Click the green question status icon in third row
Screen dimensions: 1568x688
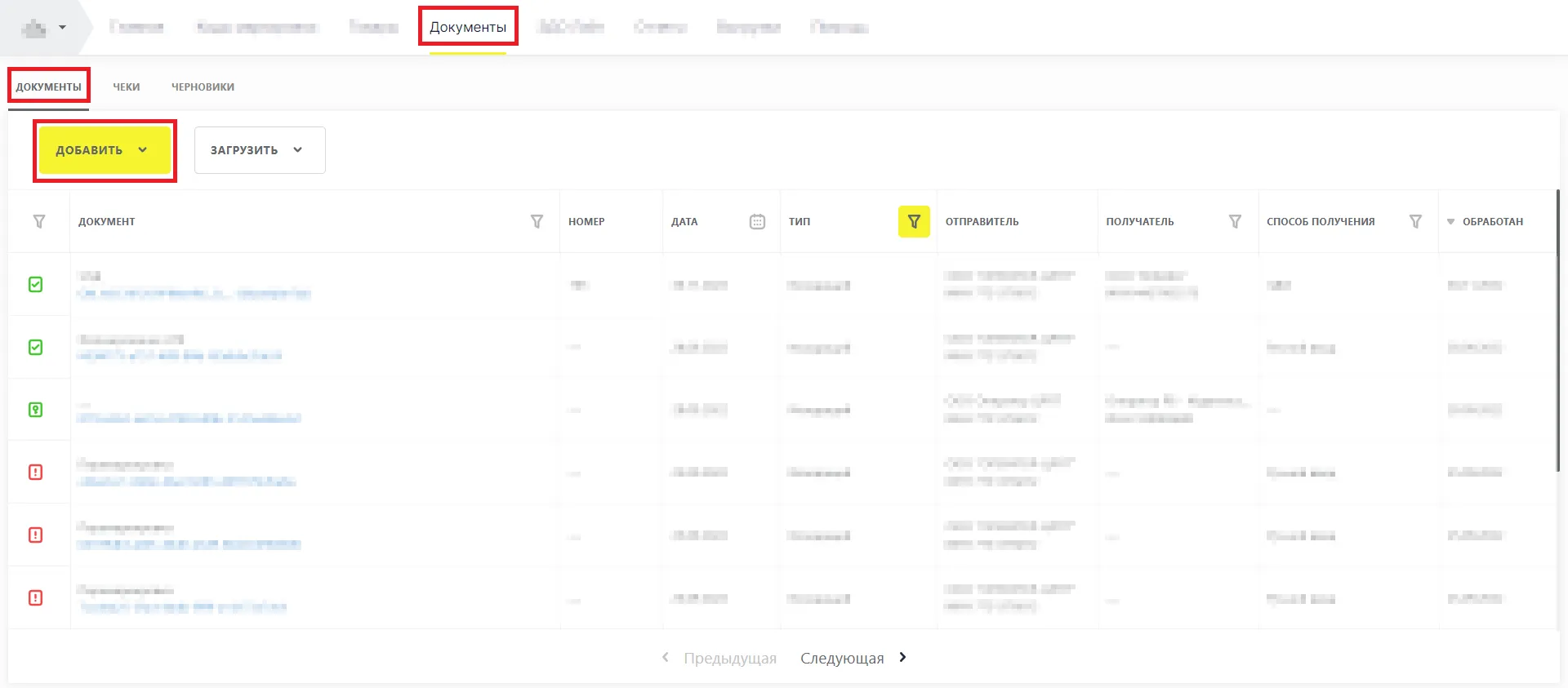(36, 410)
